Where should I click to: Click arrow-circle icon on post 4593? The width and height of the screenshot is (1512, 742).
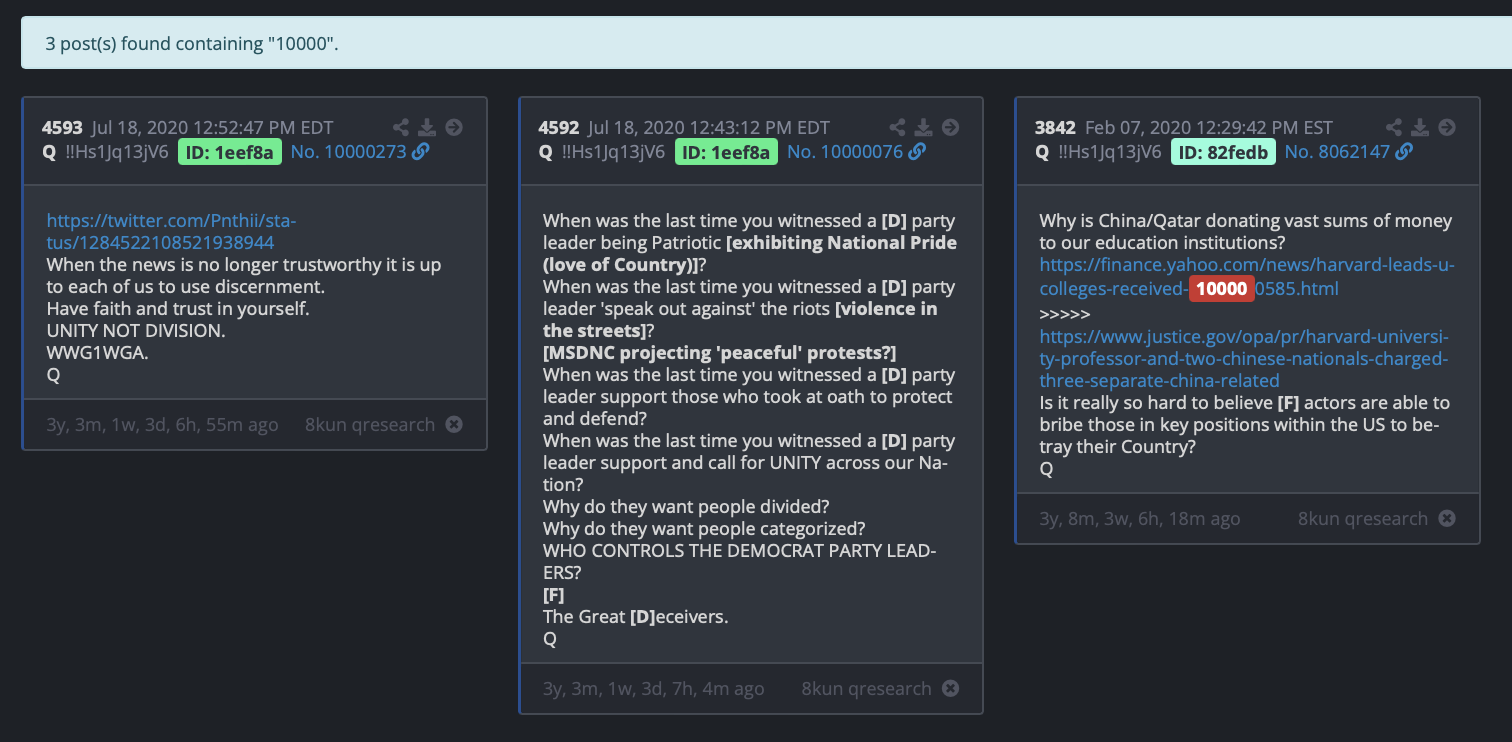pos(454,127)
